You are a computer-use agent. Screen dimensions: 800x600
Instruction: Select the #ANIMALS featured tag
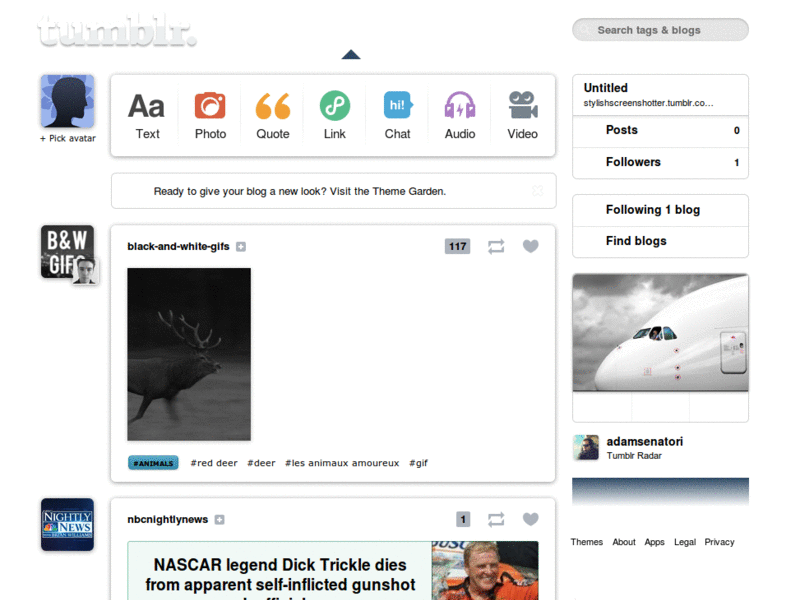tap(153, 463)
